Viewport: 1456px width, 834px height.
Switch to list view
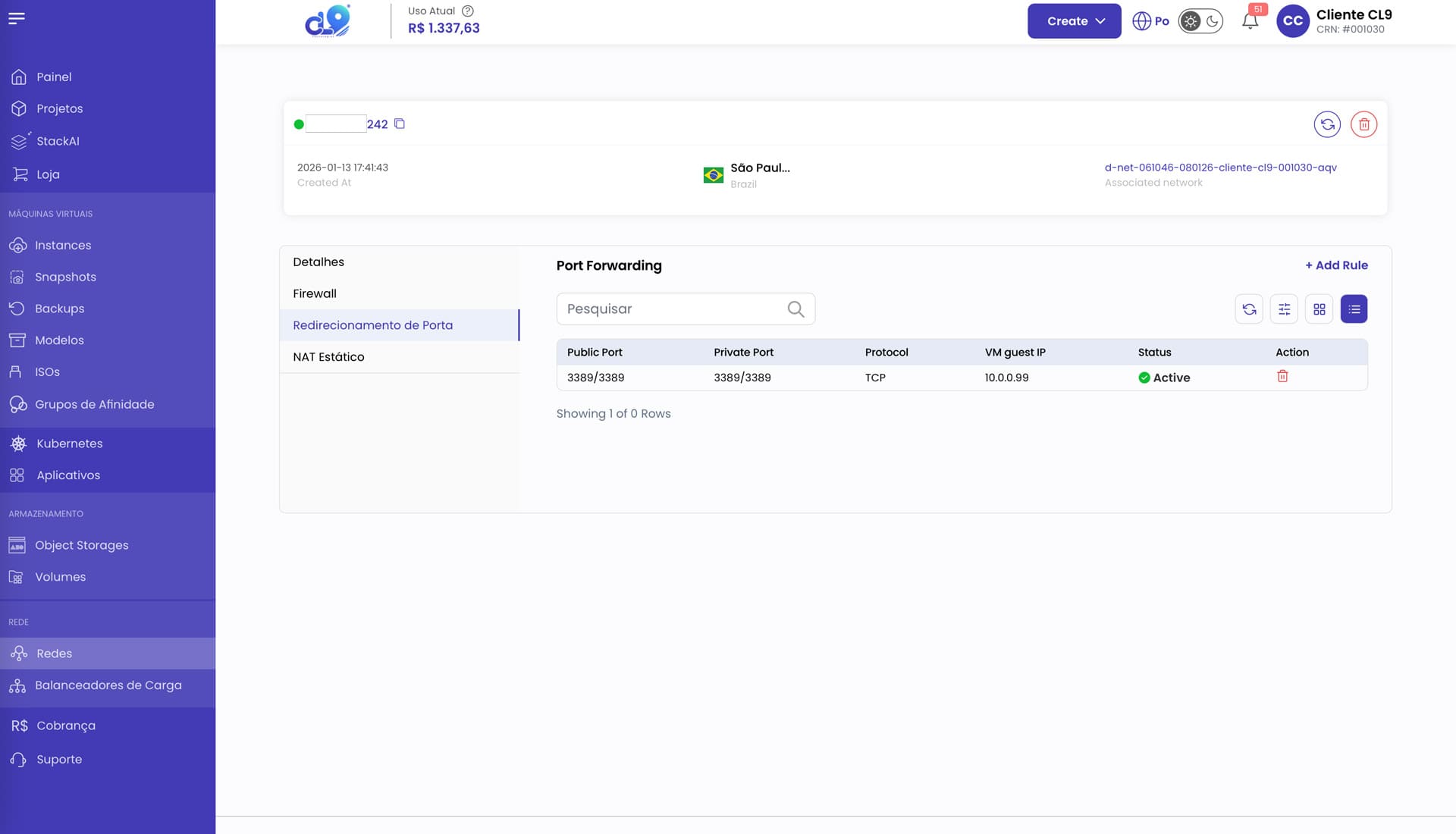1354,309
